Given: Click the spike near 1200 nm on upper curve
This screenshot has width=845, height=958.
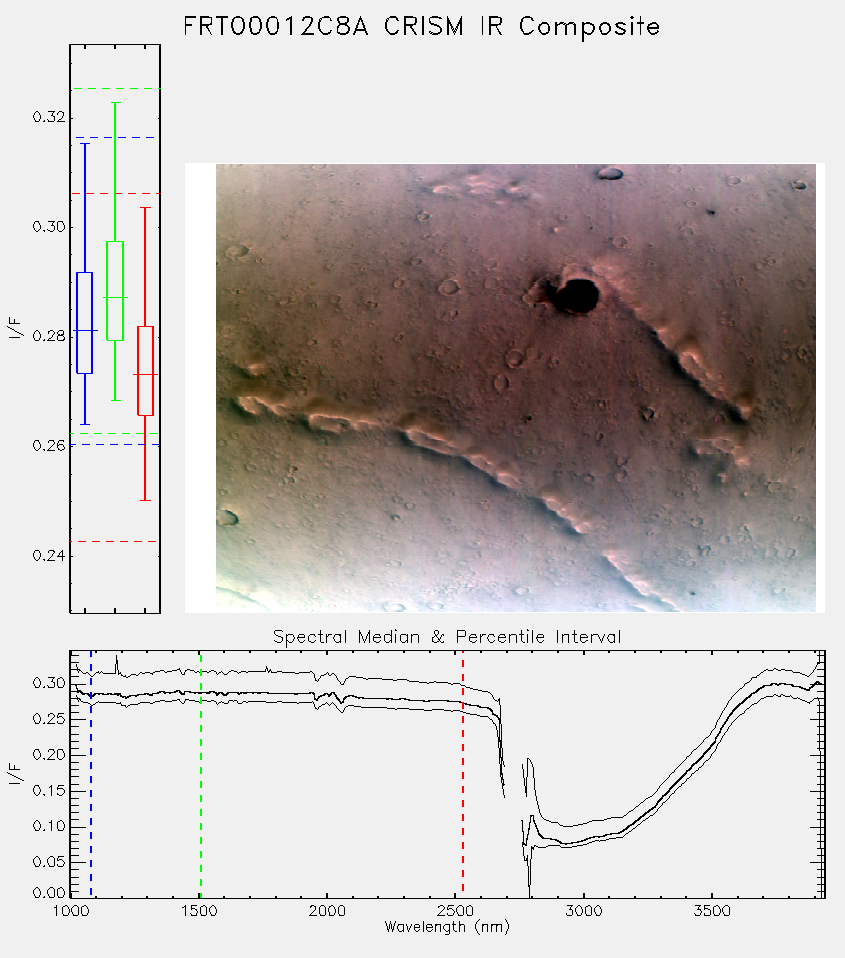Looking at the screenshot, I should coord(117,664).
